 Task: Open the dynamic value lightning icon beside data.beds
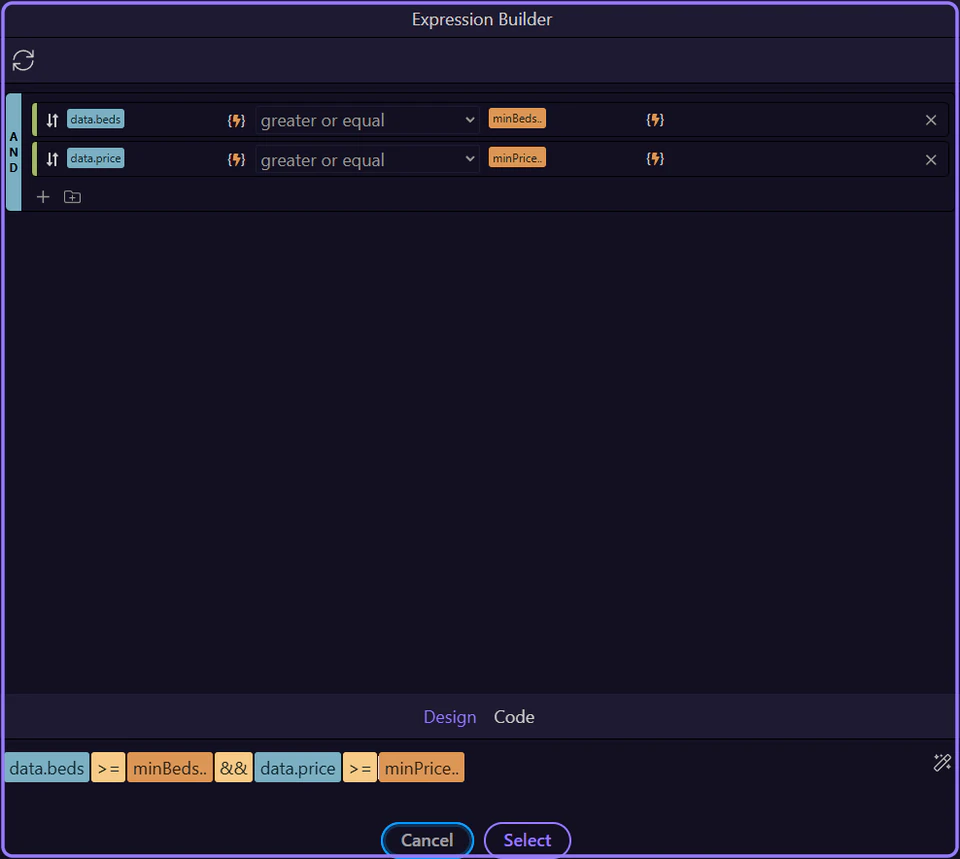(236, 119)
